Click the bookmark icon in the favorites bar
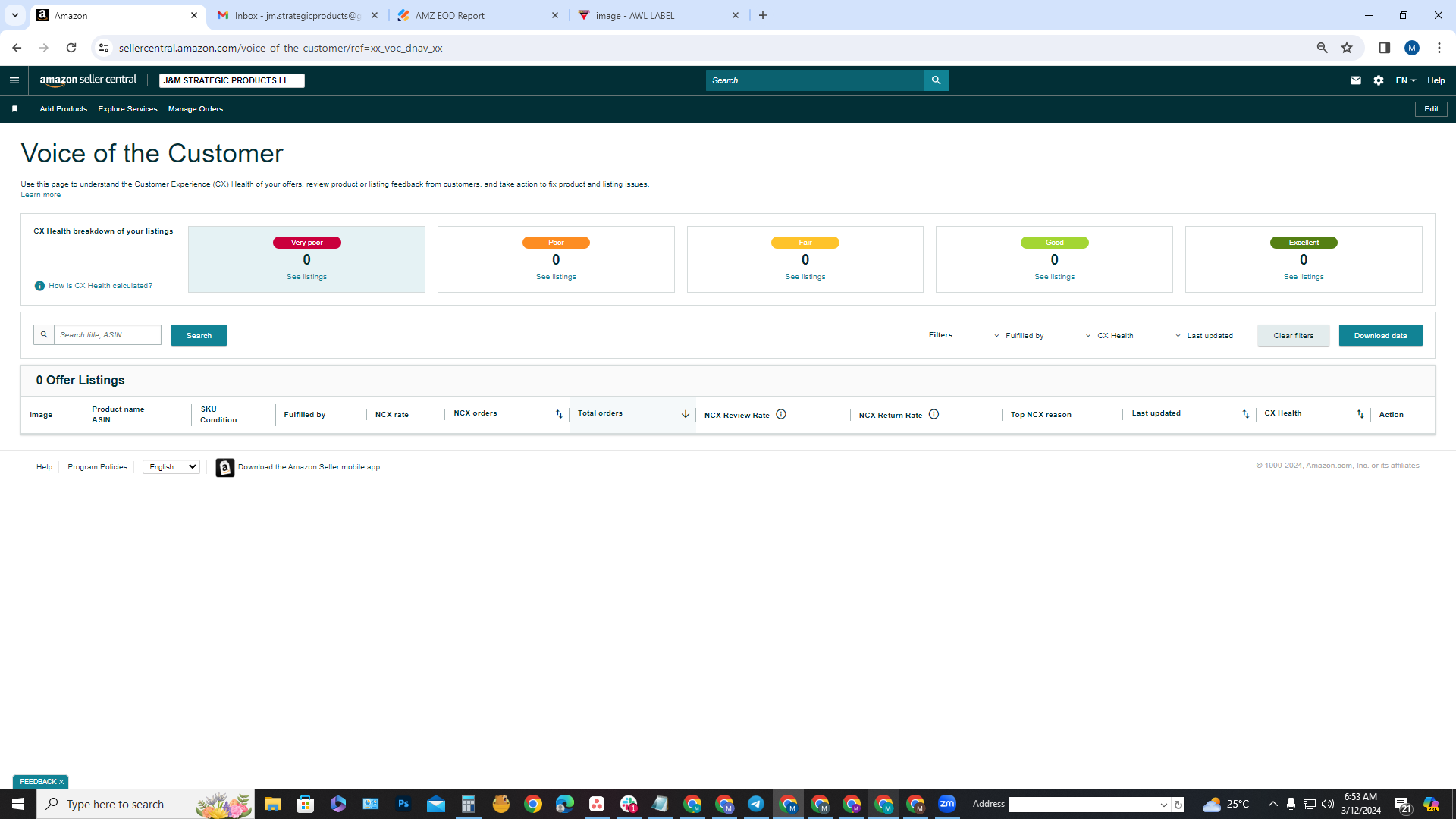The height and width of the screenshot is (819, 1456). coord(14,109)
